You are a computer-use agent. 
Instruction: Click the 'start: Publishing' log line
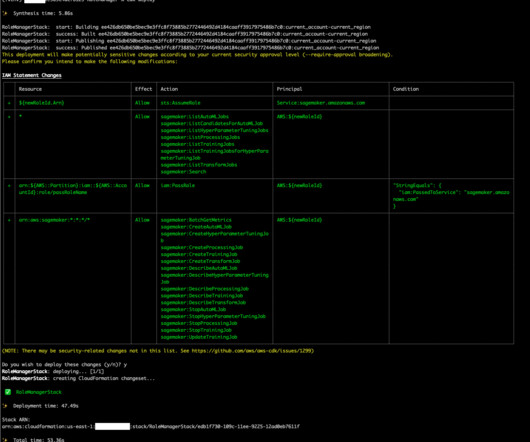189,41
